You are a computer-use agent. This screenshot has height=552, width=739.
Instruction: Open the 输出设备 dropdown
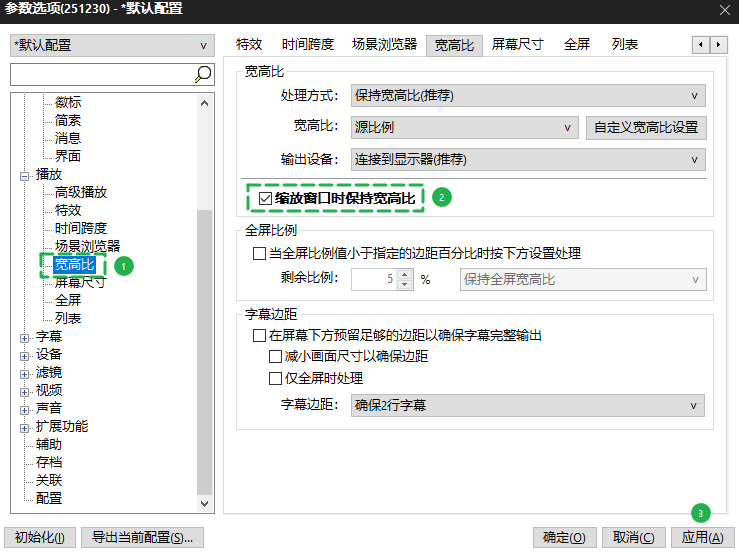pyautogui.click(x=528, y=160)
